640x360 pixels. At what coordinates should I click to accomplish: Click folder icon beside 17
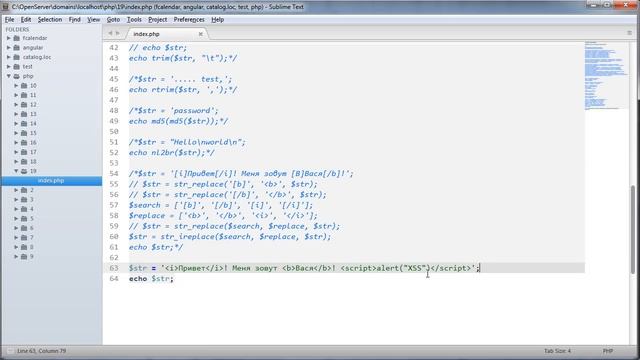(24, 152)
